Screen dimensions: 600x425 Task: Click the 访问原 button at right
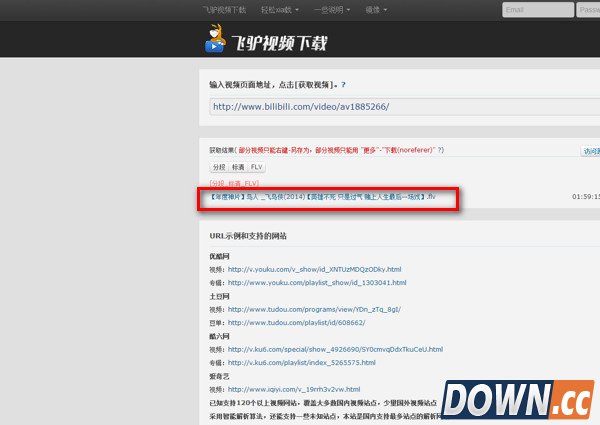pos(590,152)
